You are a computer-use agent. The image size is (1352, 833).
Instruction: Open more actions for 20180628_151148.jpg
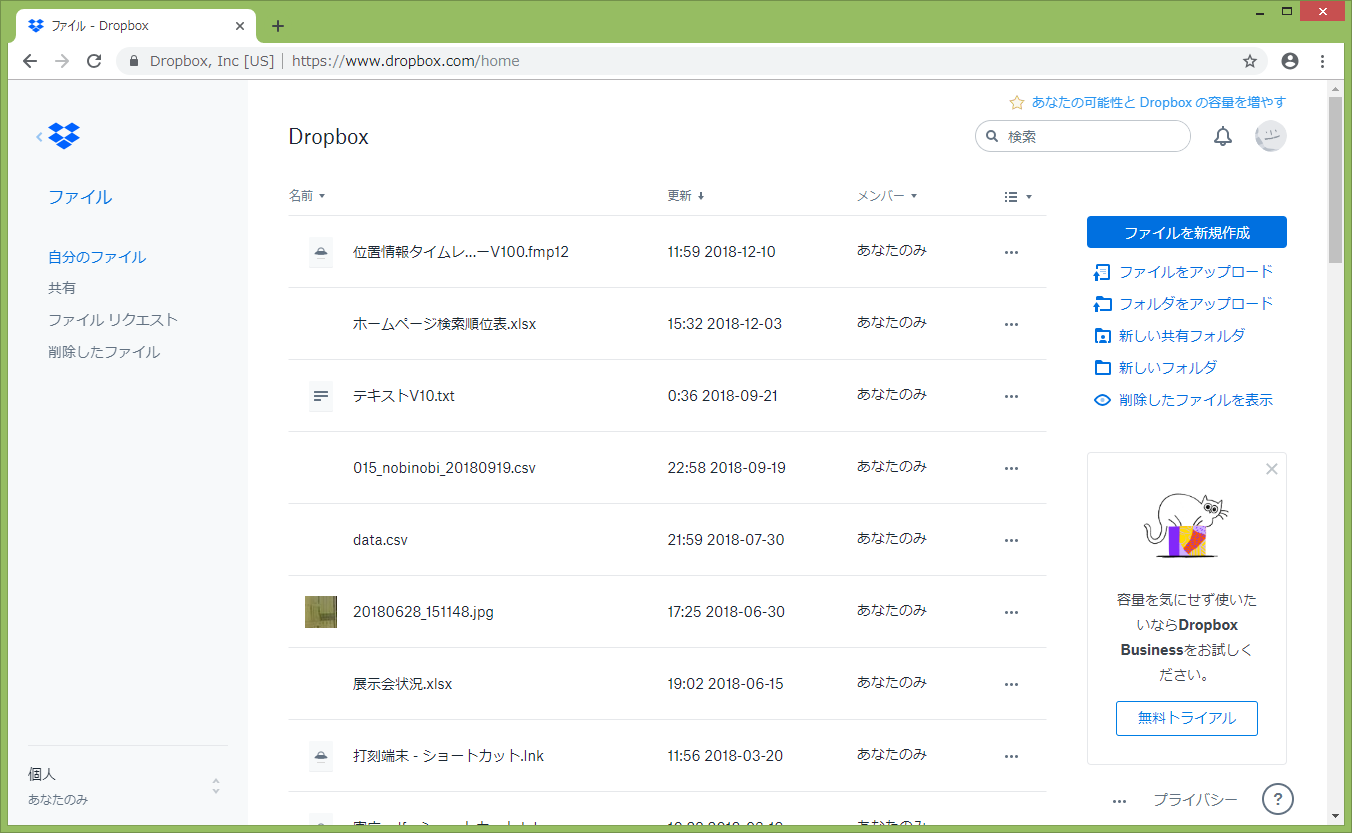(1011, 612)
